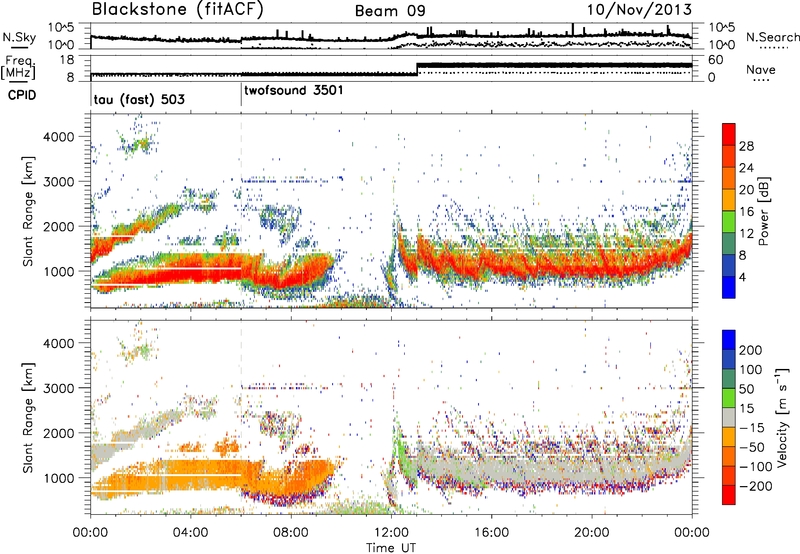Screen dimensions: 800x554
Task: Select the '28' value on Power scale
Action: pyautogui.click(x=746, y=146)
